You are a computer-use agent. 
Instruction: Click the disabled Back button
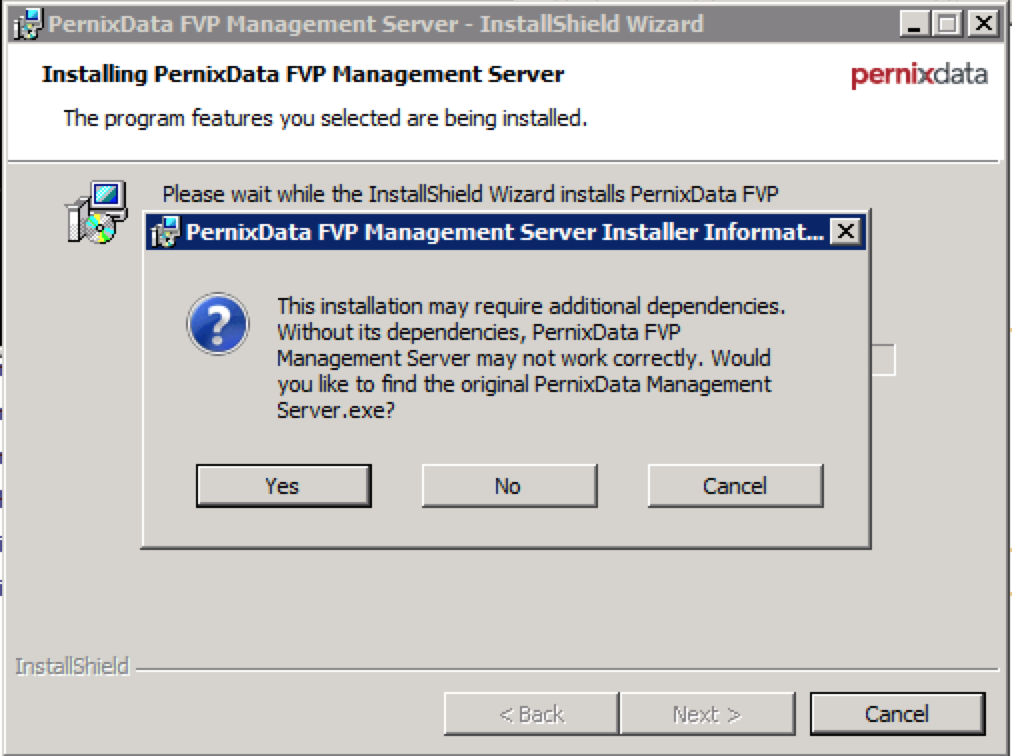point(531,714)
